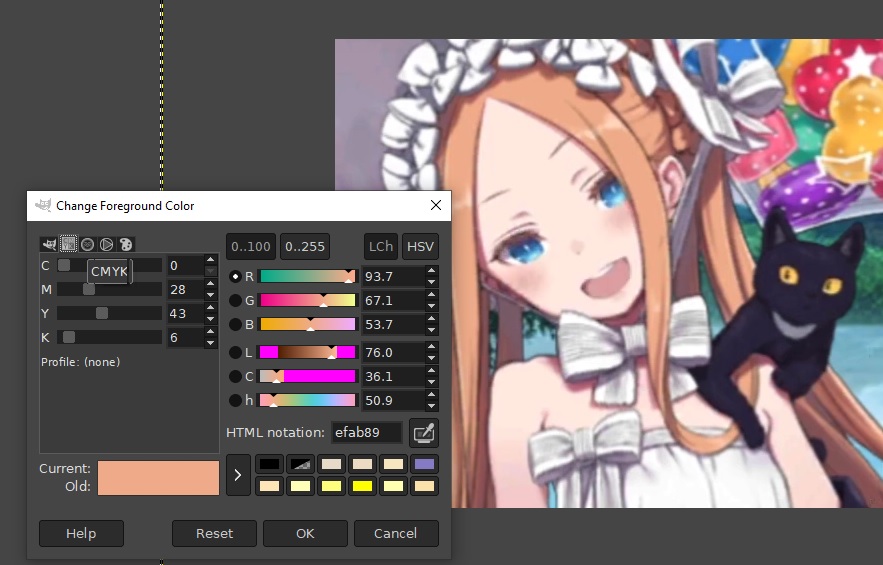883x565 pixels.
Task: Click the Current/Old salmon color preview
Action: coord(158,478)
